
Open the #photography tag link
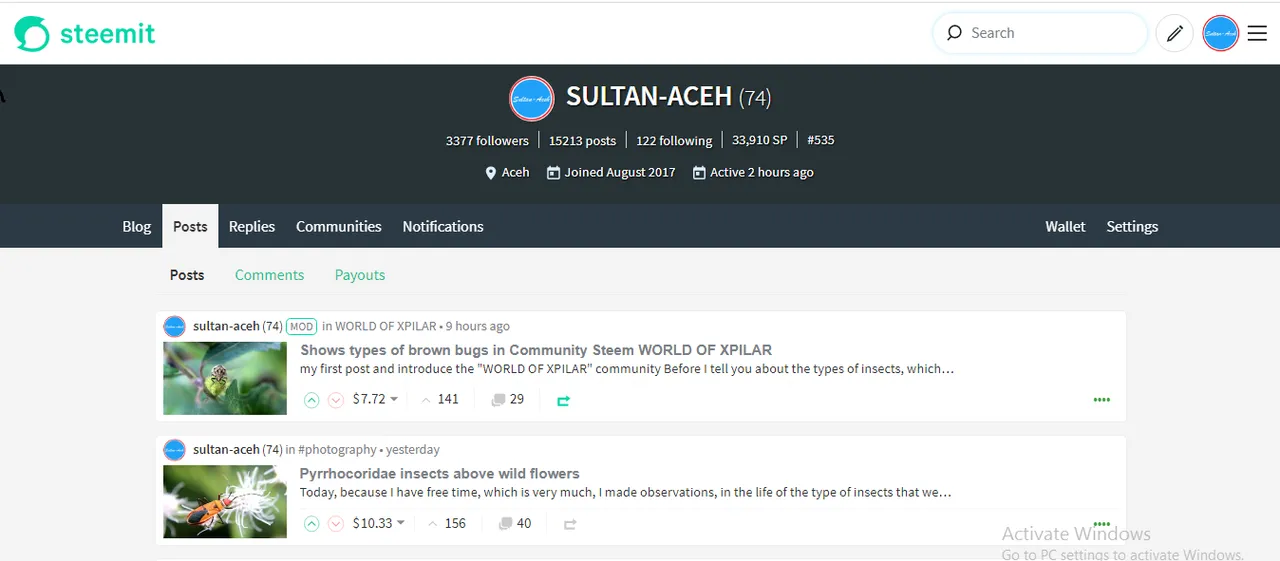tap(337, 450)
